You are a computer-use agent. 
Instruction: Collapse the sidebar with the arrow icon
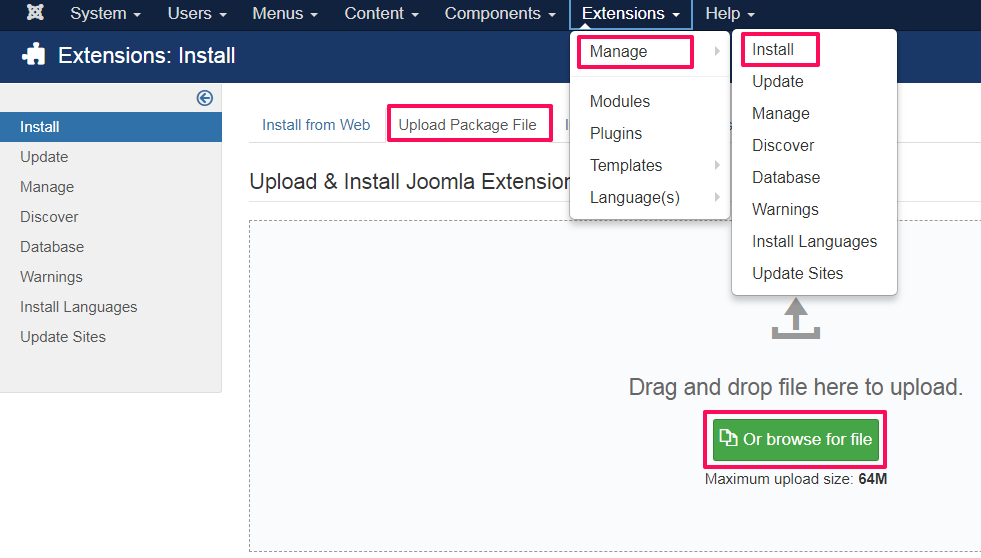205,98
